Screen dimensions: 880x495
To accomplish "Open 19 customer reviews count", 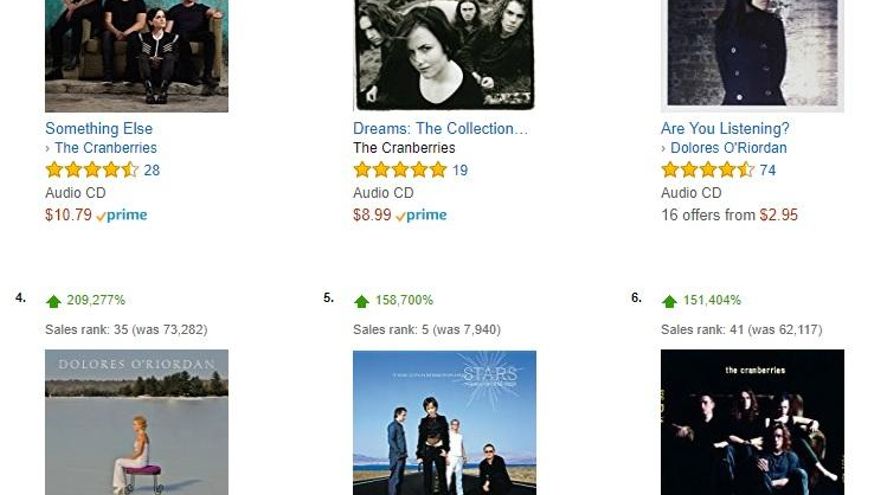I will click(460, 170).
